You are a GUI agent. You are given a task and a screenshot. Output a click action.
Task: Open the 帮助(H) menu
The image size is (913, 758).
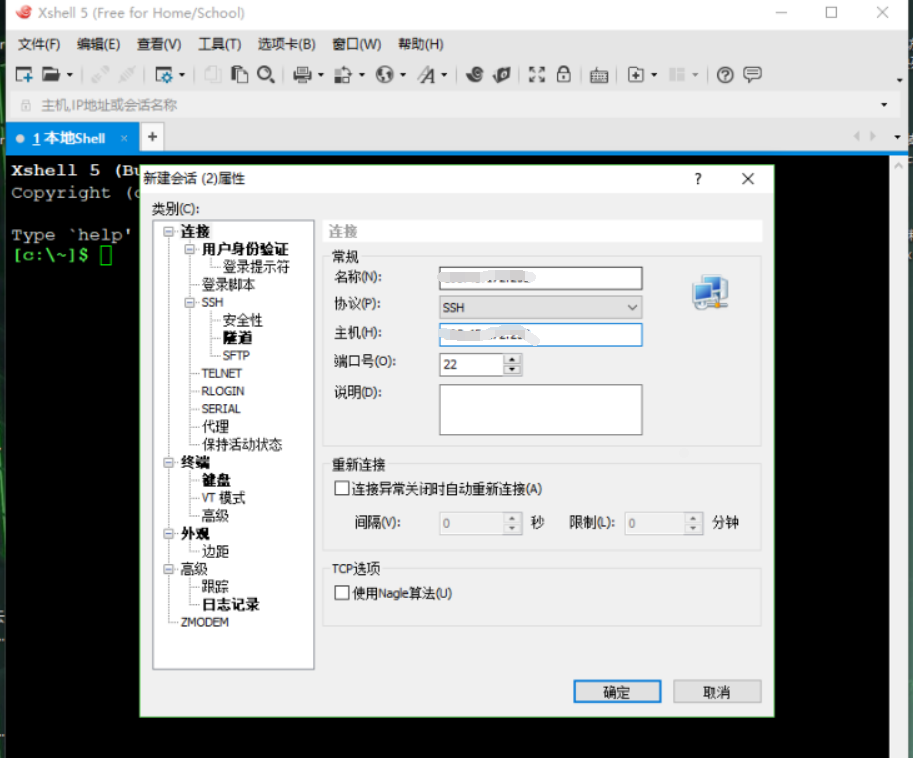420,44
